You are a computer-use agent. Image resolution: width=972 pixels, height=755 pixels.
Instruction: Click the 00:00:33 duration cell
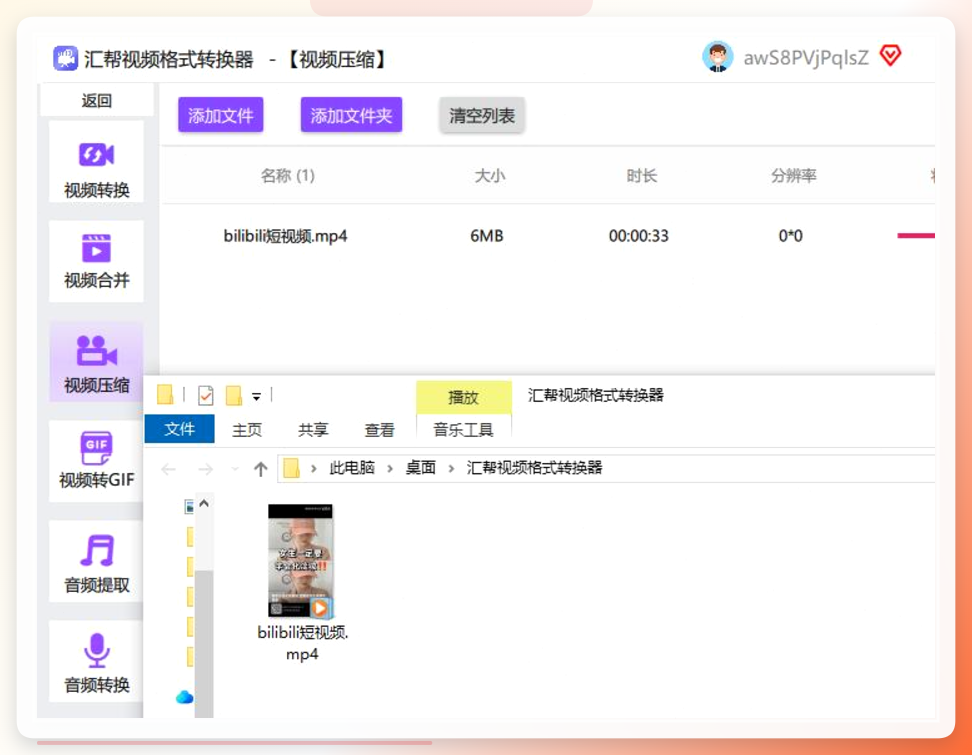[638, 236]
